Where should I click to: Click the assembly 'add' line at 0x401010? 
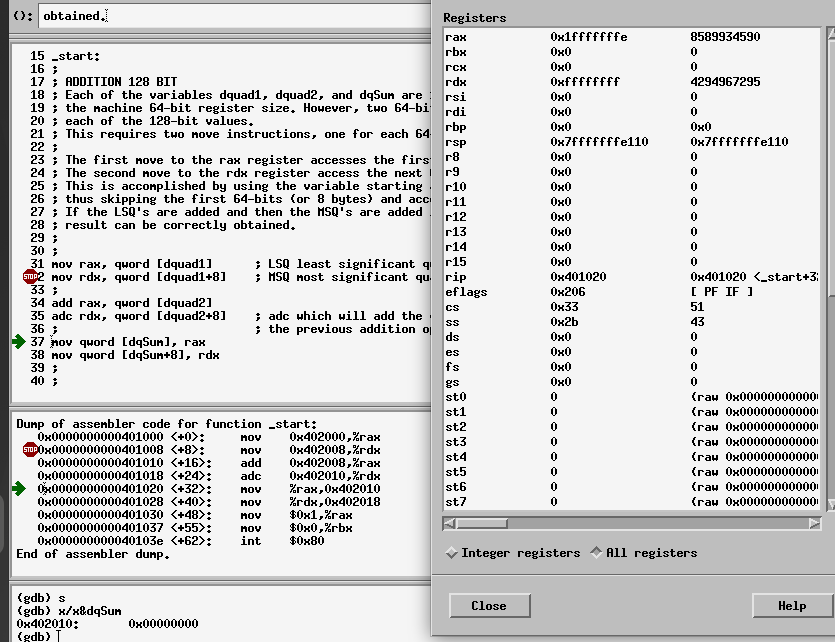pyautogui.click(x=209, y=463)
